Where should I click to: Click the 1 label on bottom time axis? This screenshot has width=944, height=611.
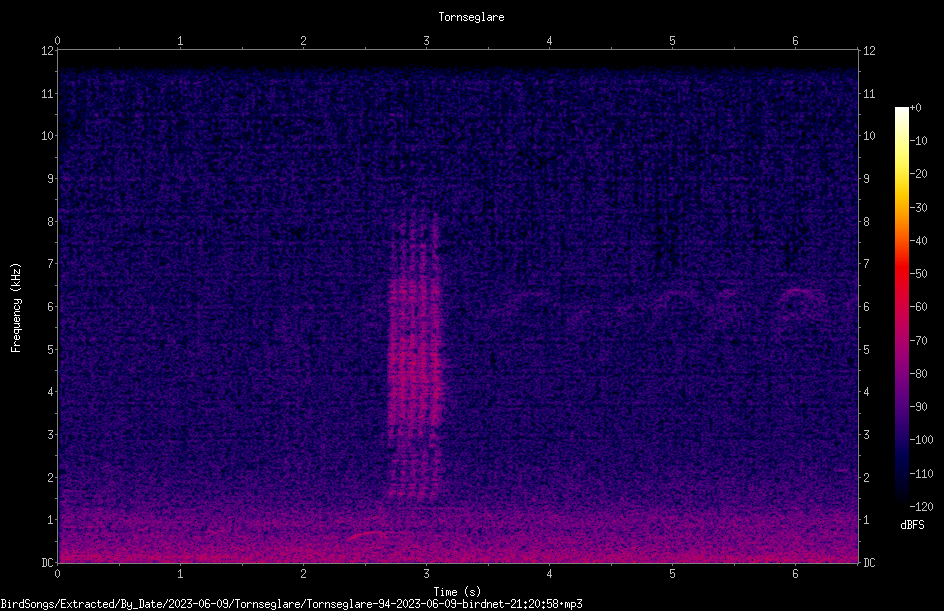tap(180, 574)
